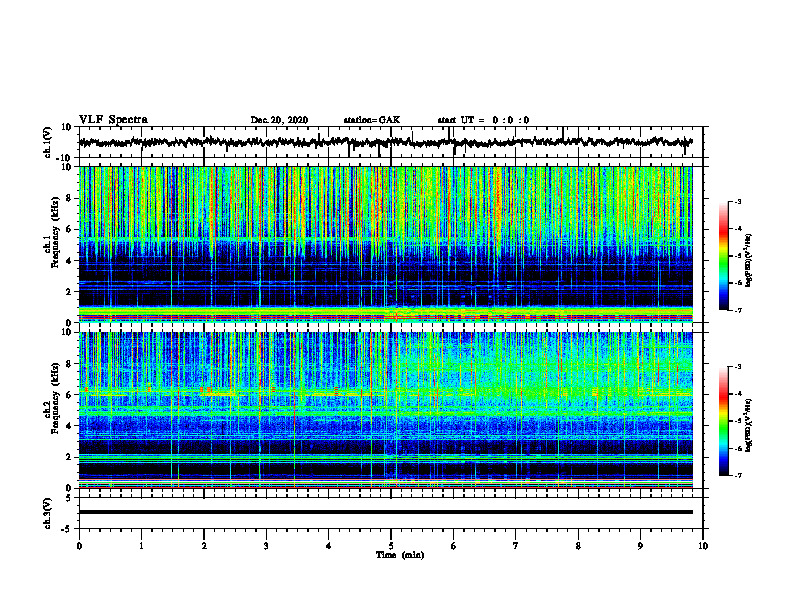Click the "-5" tick on ch.3 voltage axis
792x612 pixels.
[68, 529]
